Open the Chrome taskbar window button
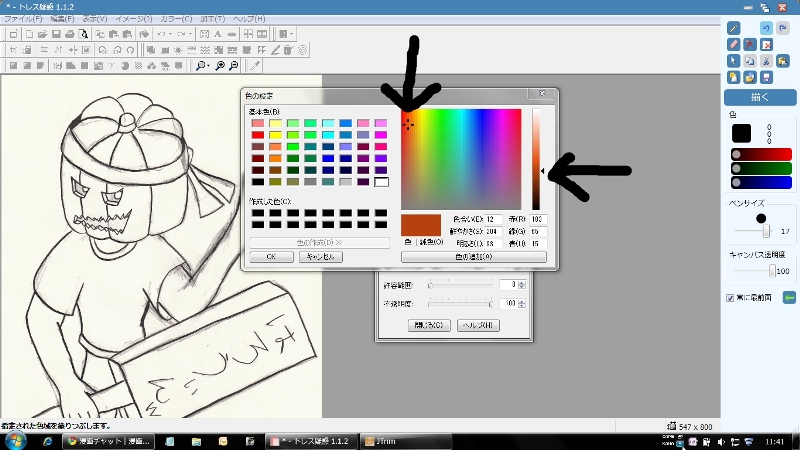The width and height of the screenshot is (800, 450). [x=108, y=441]
